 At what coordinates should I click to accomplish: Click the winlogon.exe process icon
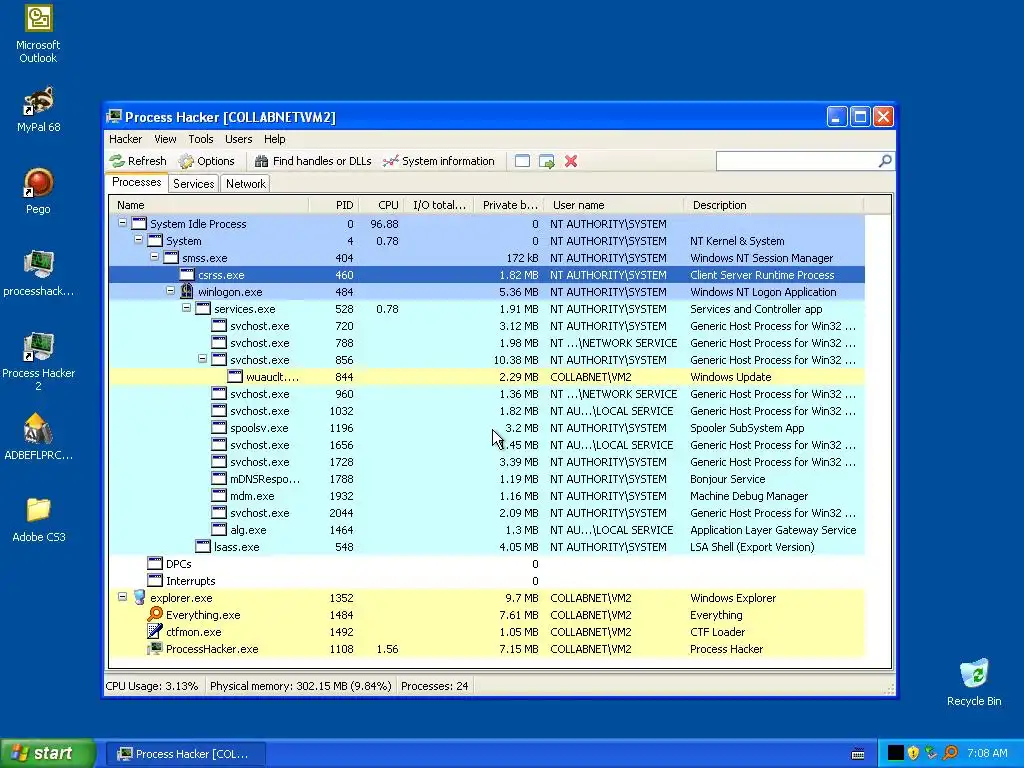187,291
